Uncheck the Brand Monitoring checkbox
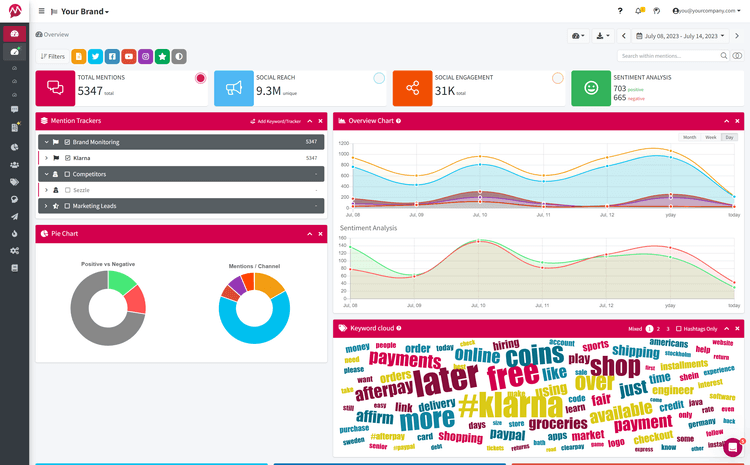 (67, 142)
